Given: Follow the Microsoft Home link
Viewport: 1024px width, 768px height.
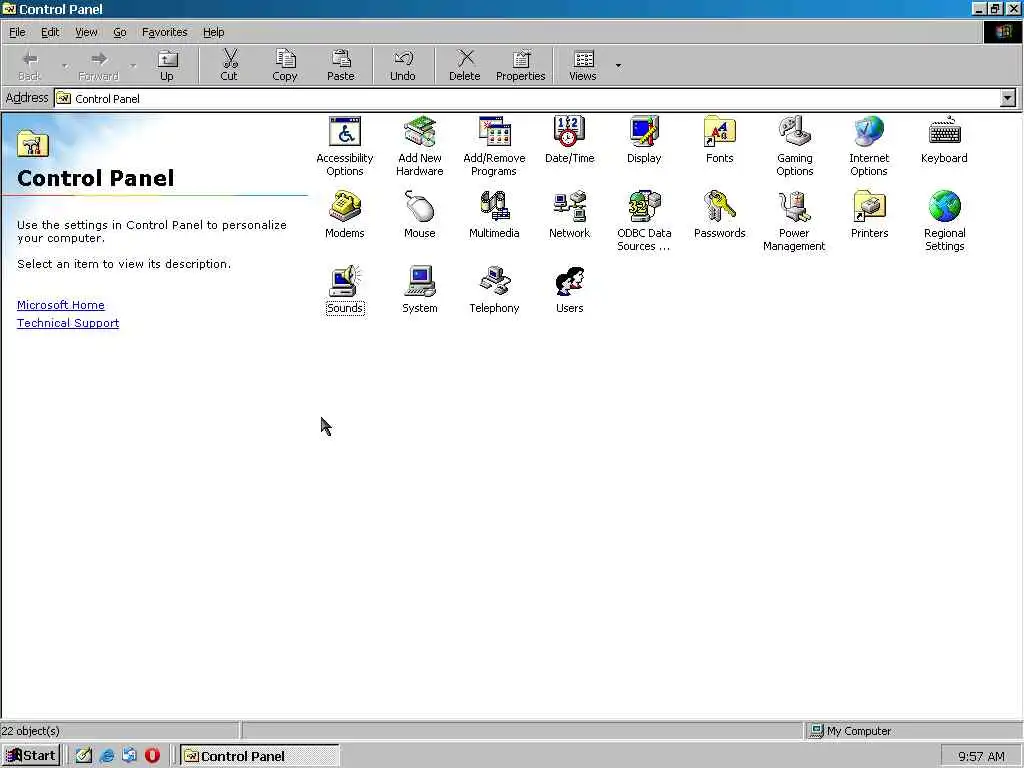Looking at the screenshot, I should coord(61,305).
